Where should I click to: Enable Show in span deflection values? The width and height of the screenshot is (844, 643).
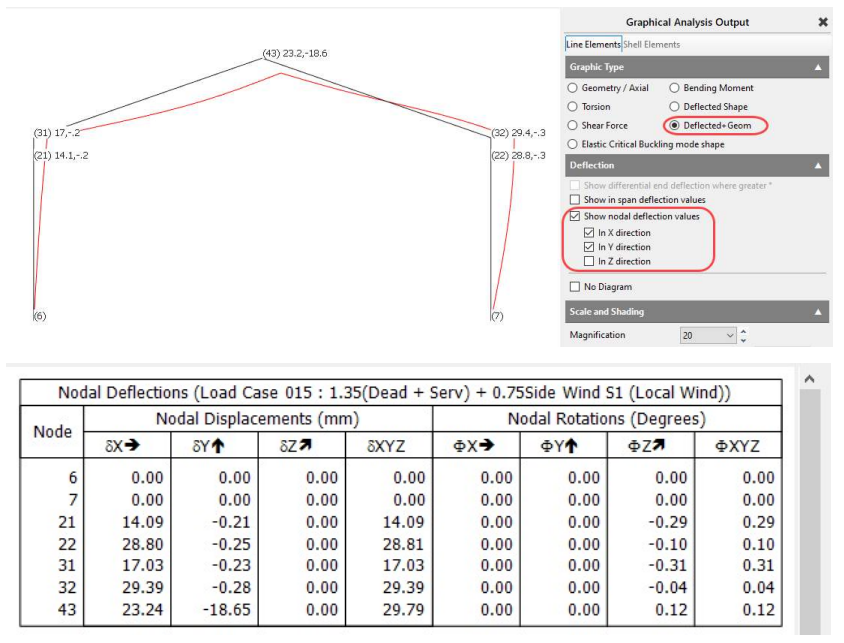[575, 200]
